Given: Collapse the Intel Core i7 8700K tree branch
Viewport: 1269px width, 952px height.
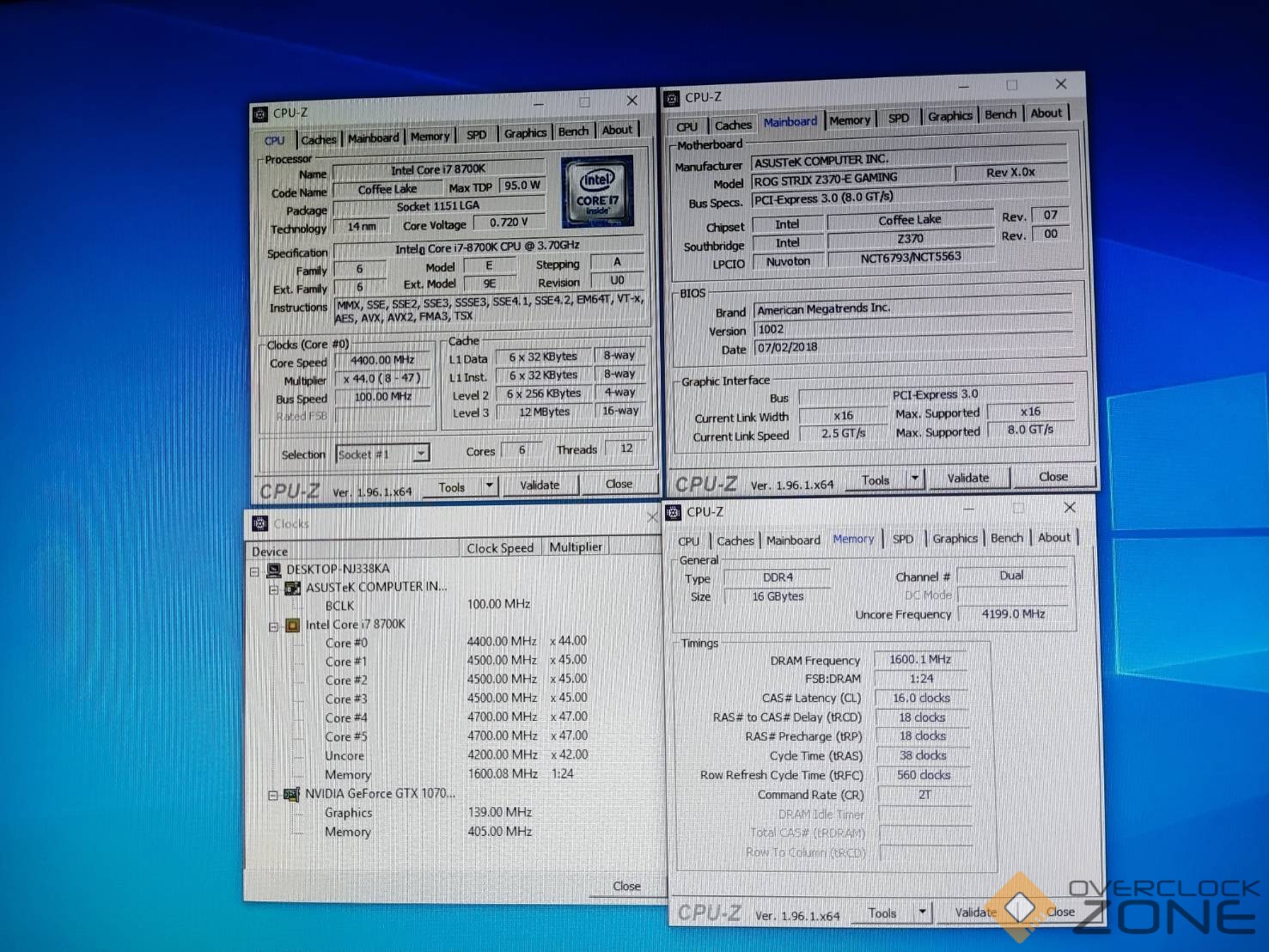Looking at the screenshot, I should click(x=273, y=626).
